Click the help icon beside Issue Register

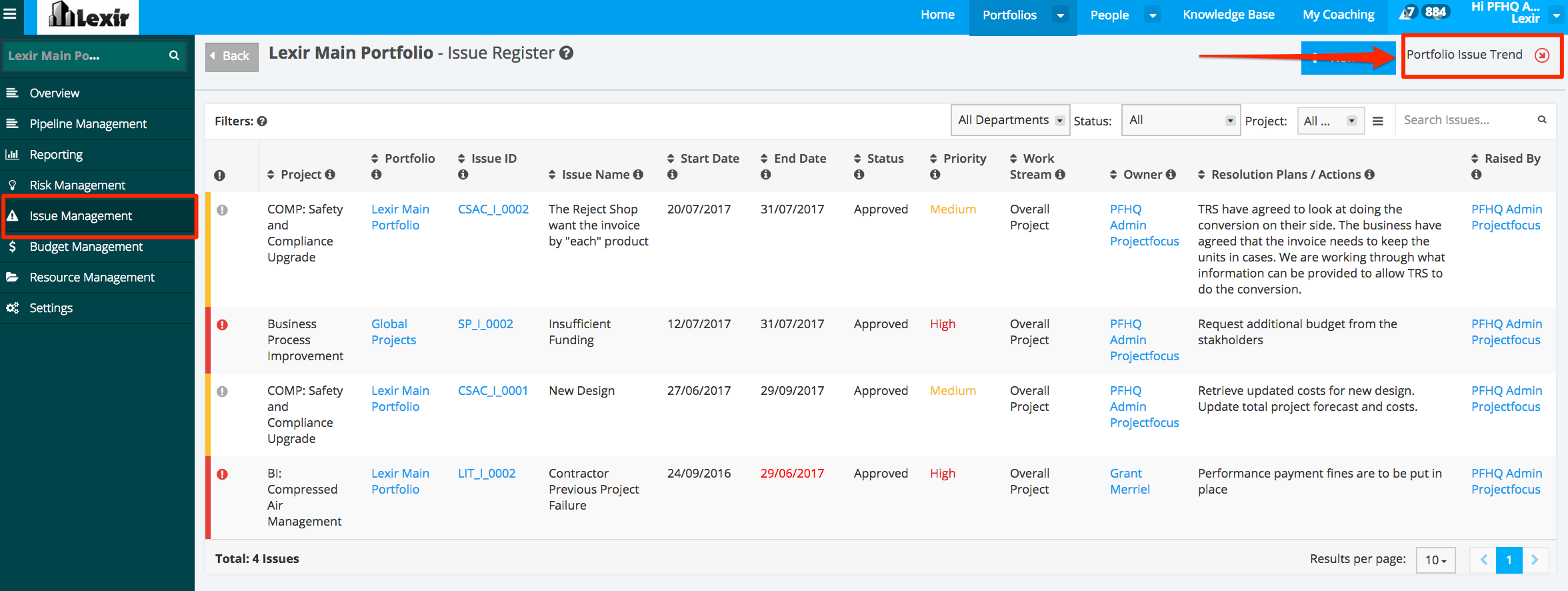coord(566,53)
